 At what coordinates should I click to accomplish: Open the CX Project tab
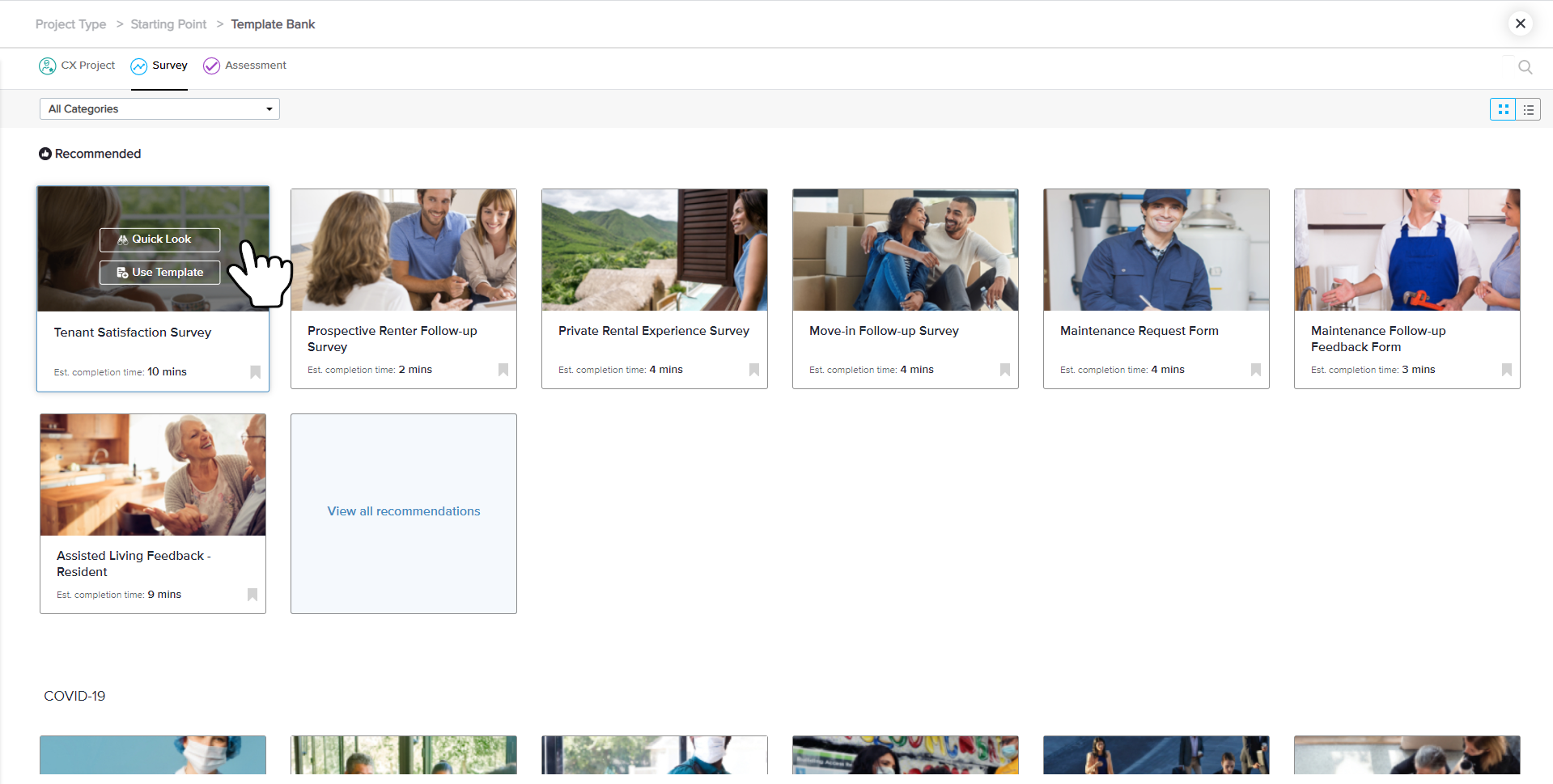point(78,66)
